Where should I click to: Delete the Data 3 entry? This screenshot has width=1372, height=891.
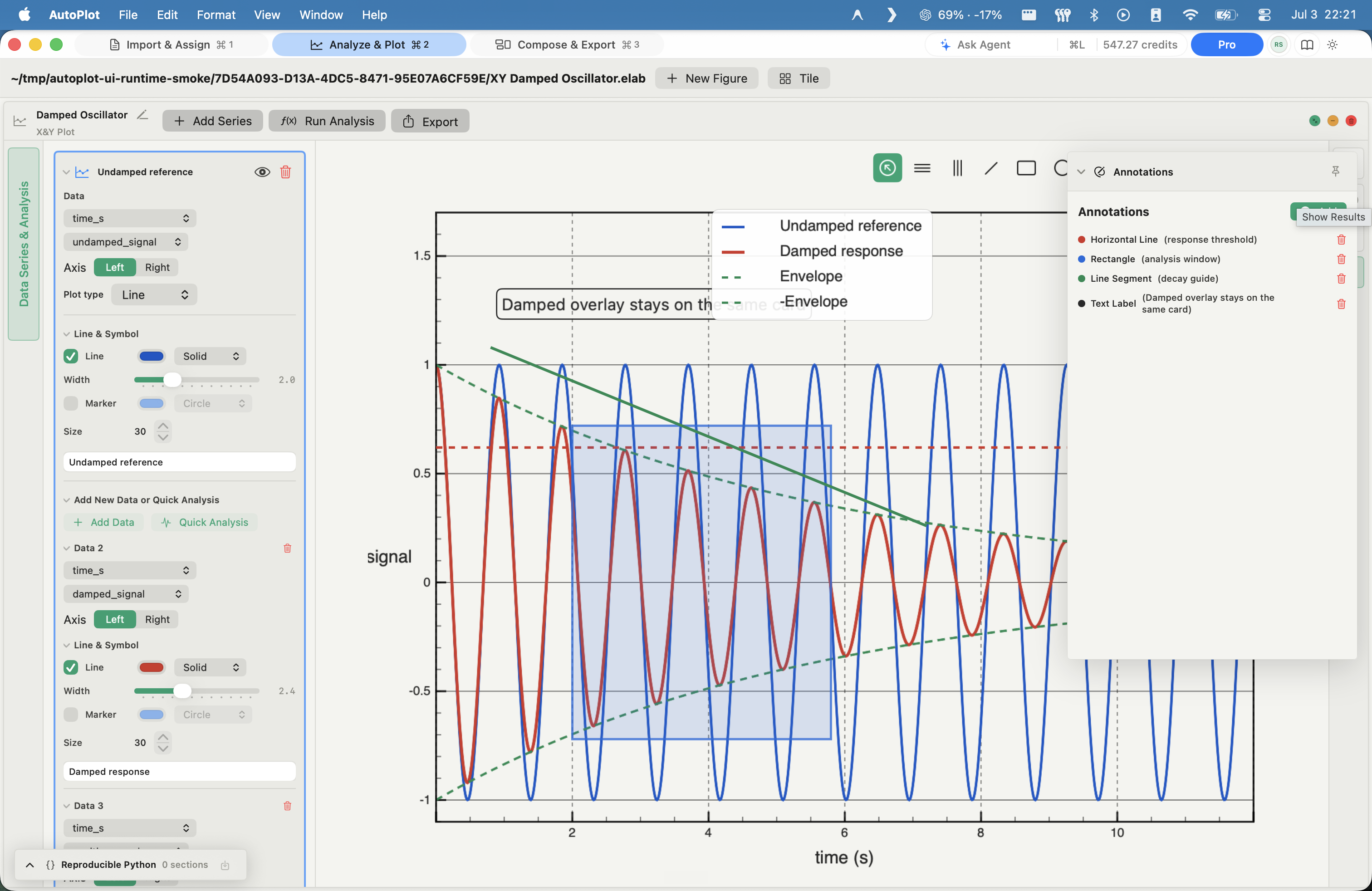coord(287,806)
